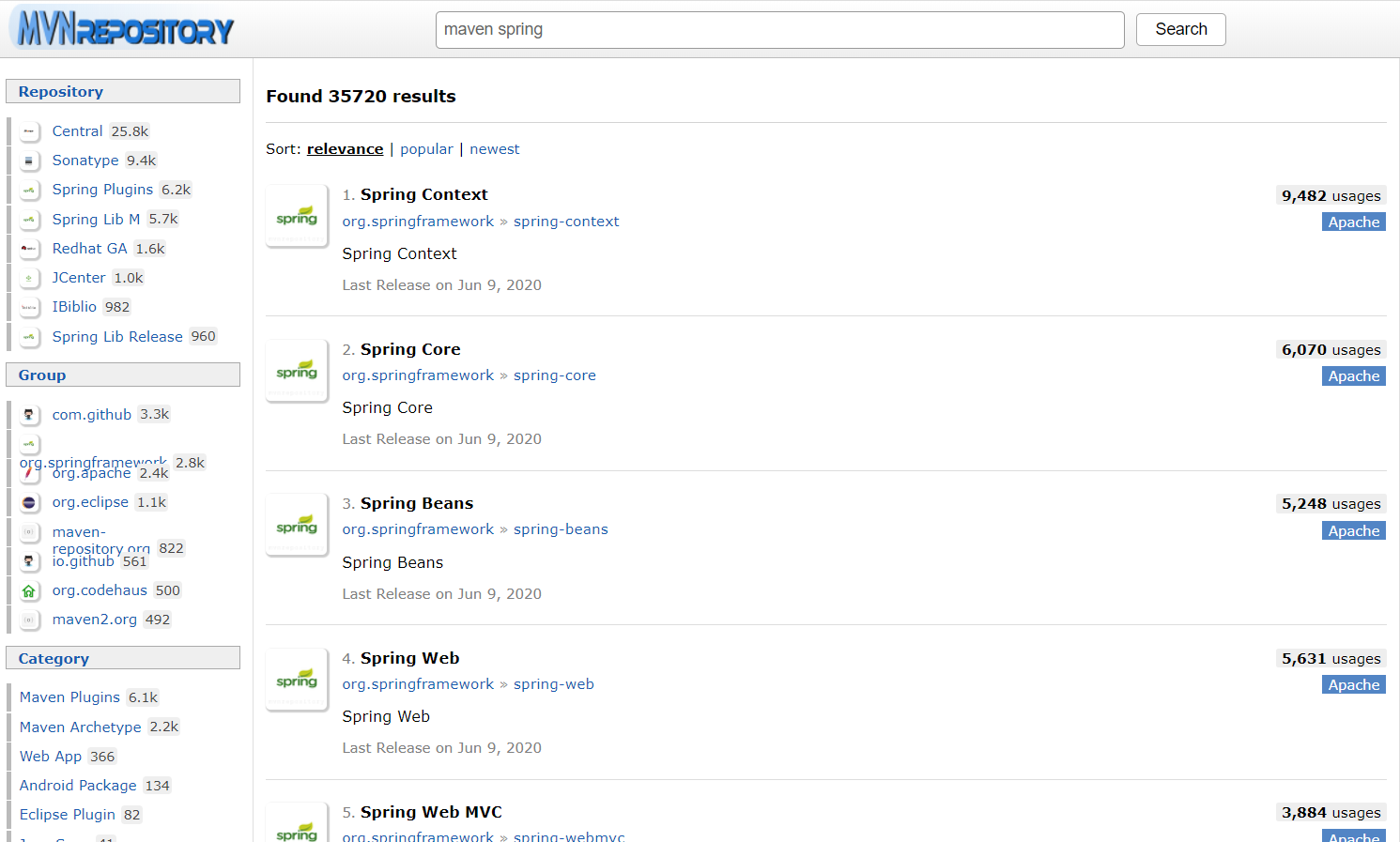Click the JCenter repository icon
The height and width of the screenshot is (842, 1400).
click(29, 278)
